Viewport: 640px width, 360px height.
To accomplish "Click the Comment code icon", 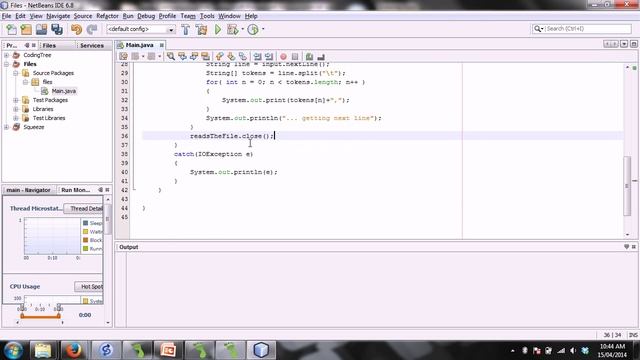I will click(309, 56).
